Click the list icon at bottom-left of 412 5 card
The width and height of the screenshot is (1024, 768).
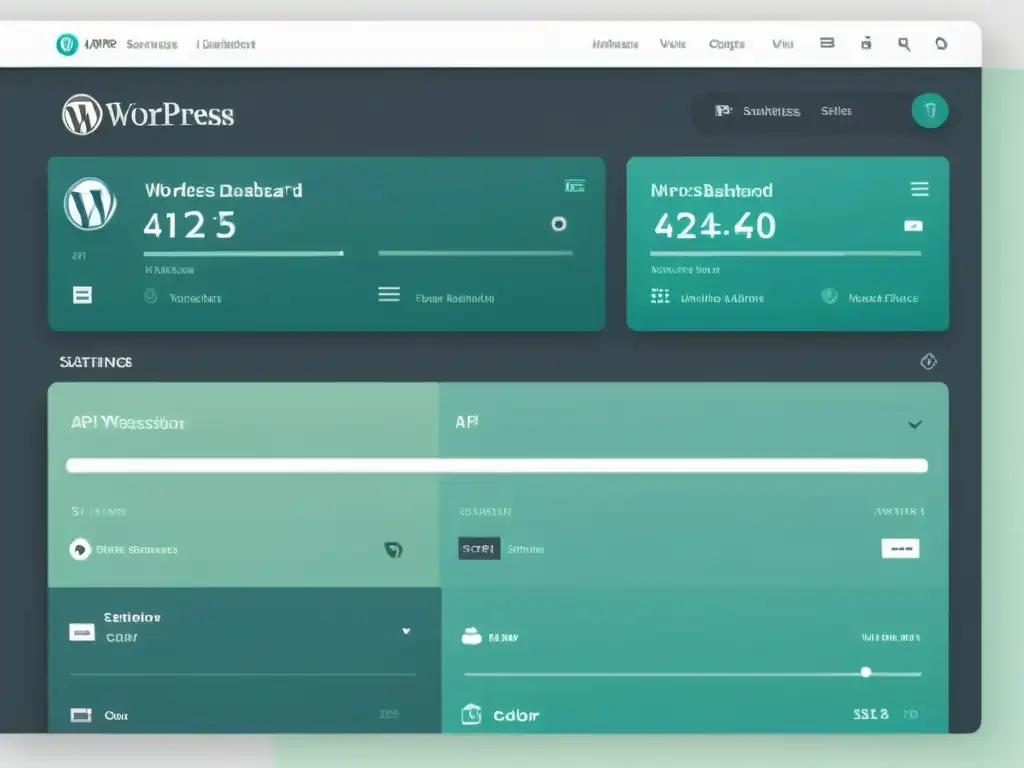pyautogui.click(x=82, y=295)
